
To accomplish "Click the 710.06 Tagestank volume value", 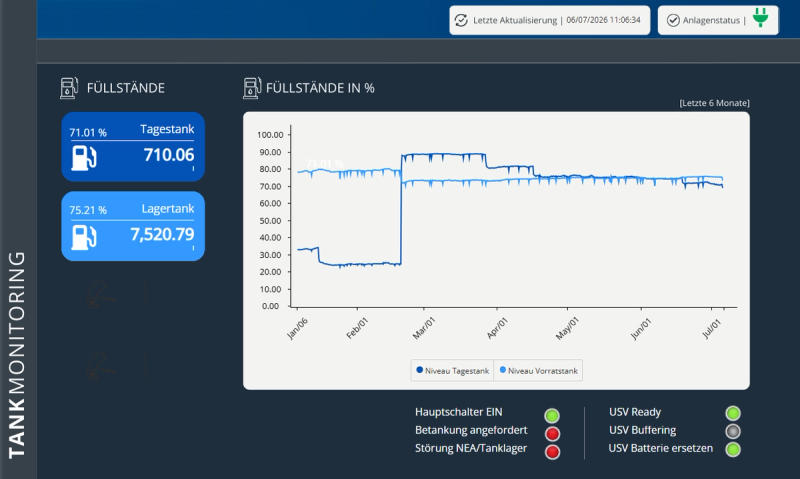I will pyautogui.click(x=169, y=155).
